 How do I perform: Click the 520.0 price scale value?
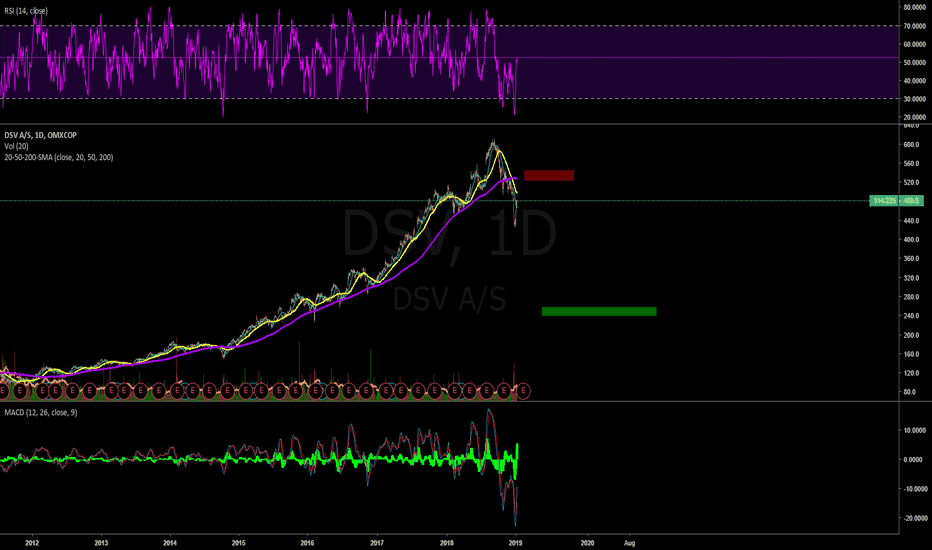point(911,183)
